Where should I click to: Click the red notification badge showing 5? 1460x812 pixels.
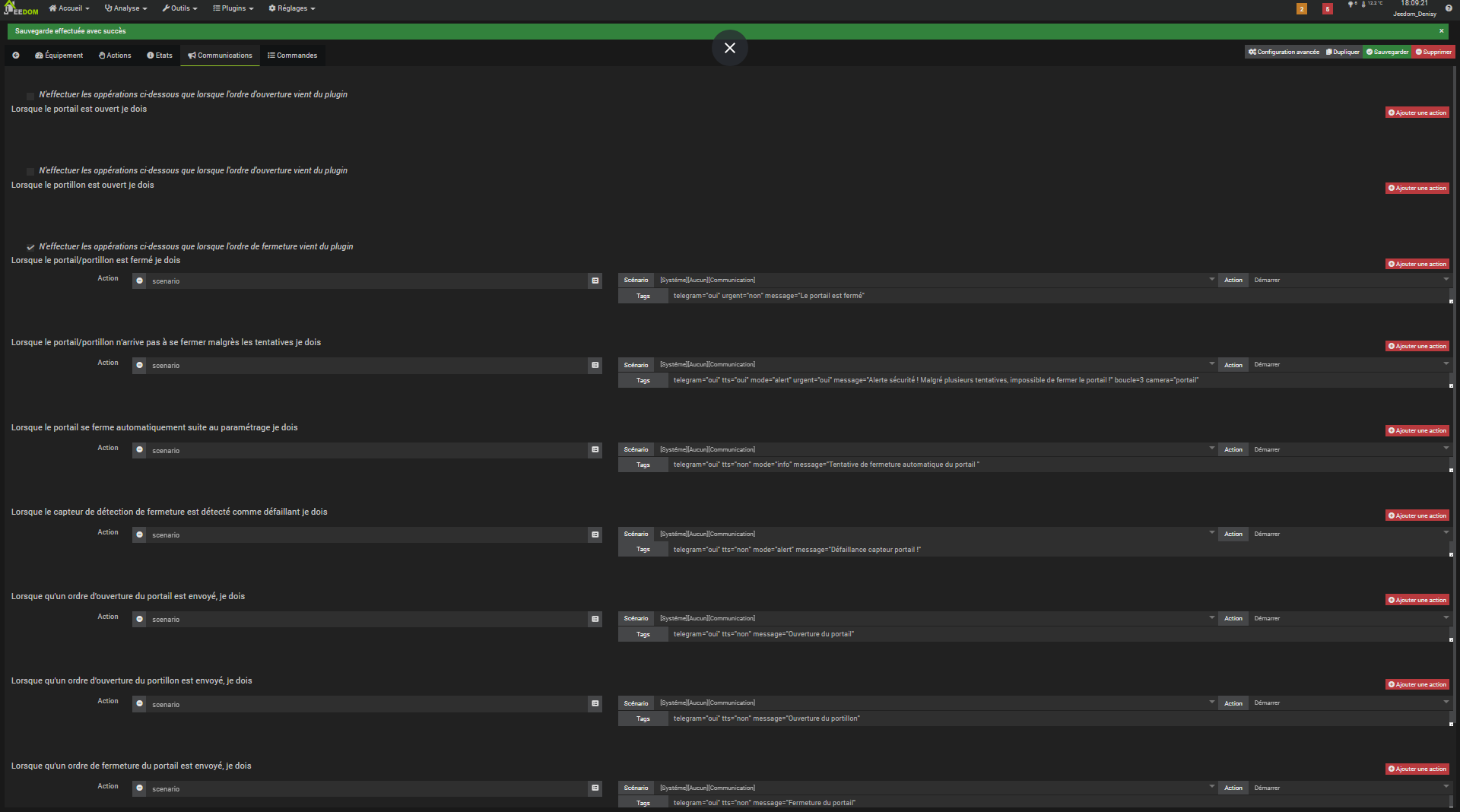click(x=1328, y=9)
